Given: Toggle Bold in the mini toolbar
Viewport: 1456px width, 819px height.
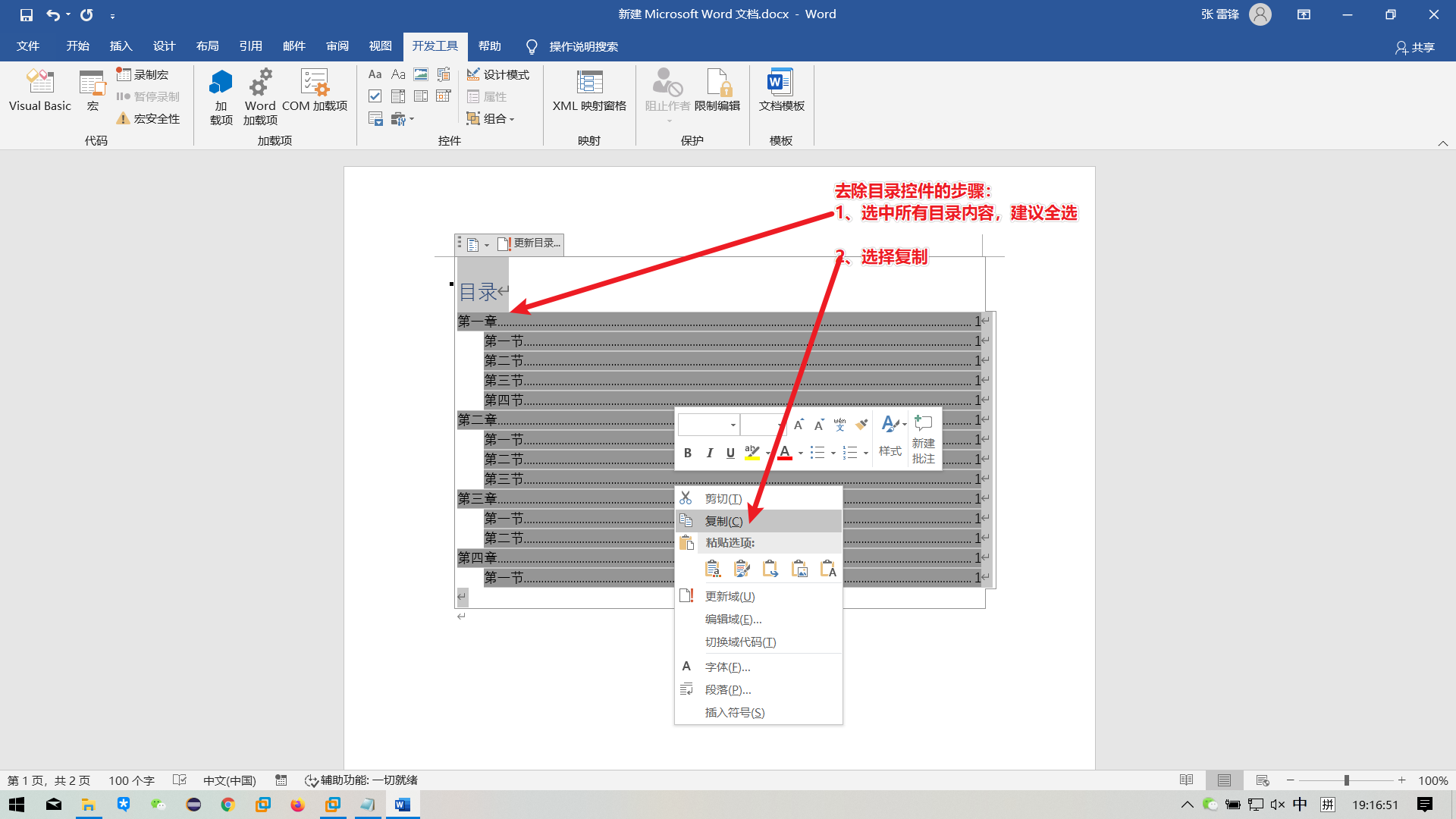Looking at the screenshot, I should coord(688,453).
